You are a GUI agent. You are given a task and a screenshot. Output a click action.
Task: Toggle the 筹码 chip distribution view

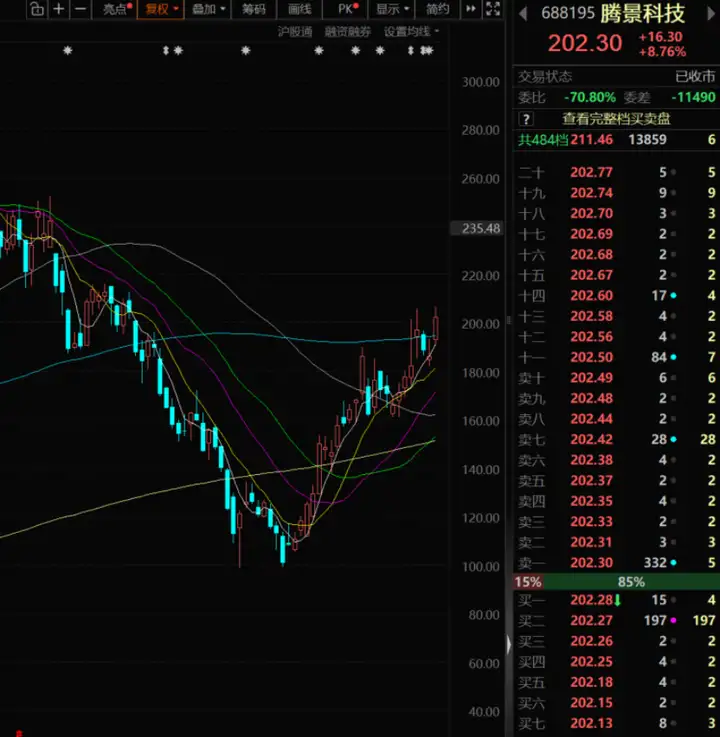click(254, 9)
